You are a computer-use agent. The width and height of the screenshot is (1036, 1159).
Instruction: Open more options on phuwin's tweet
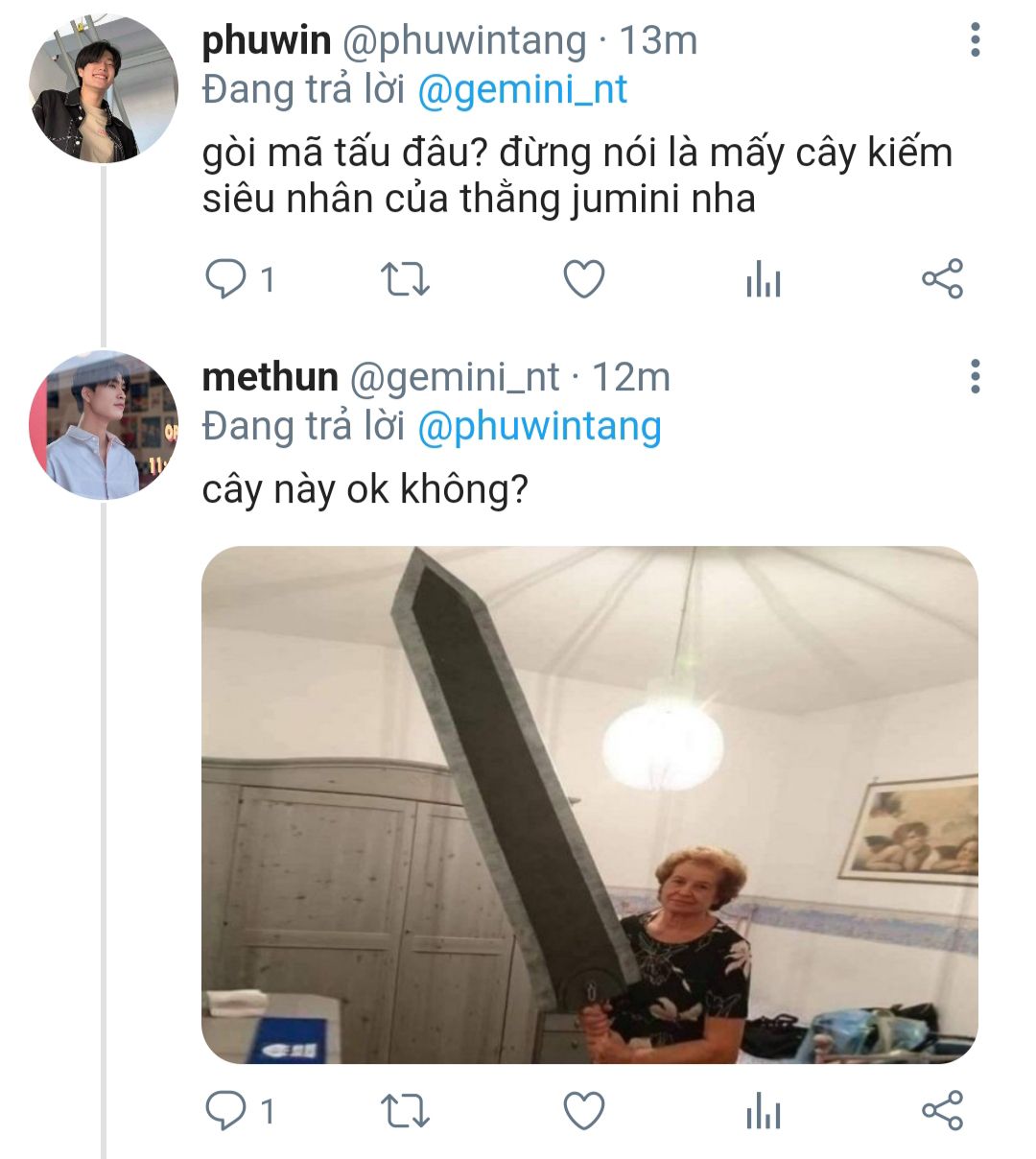click(975, 40)
